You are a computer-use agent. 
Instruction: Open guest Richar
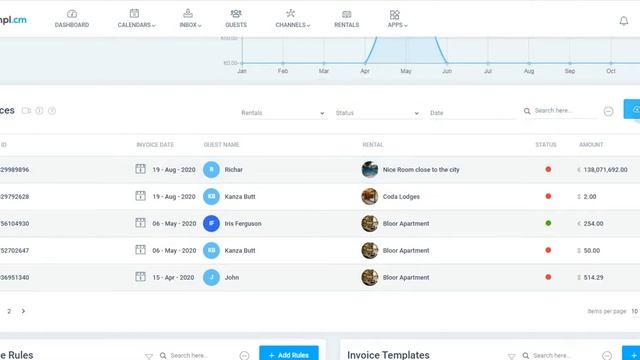coord(233,169)
